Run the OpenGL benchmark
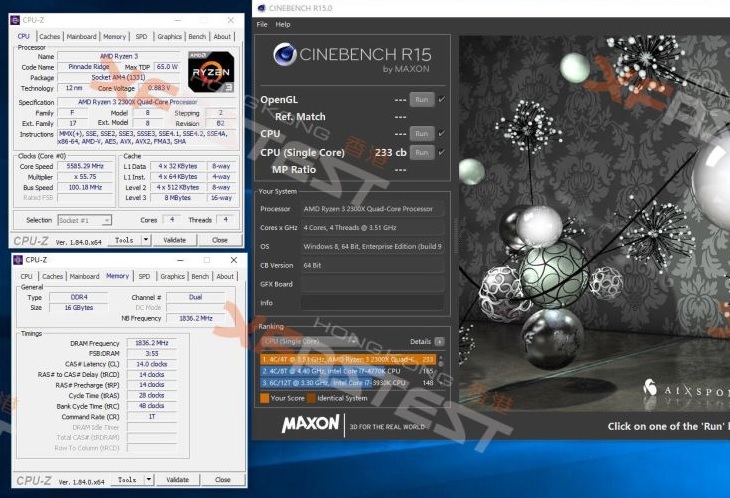Viewport: 730px width, 498px height. point(422,100)
